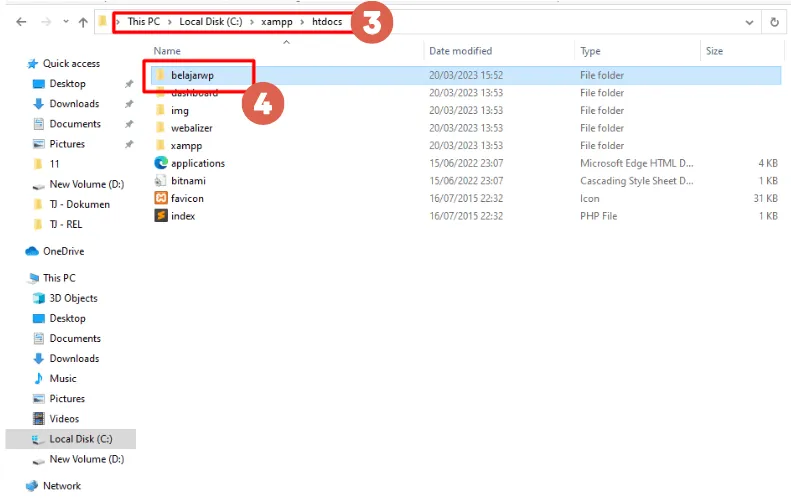
Task: Click PHP File type of index
Action: tap(598, 216)
